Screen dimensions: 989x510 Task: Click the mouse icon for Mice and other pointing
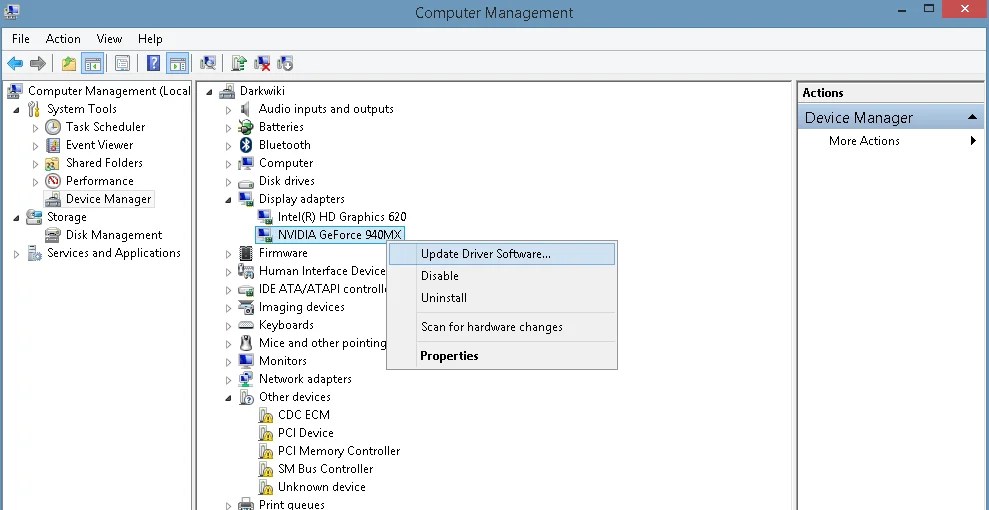[246, 343]
